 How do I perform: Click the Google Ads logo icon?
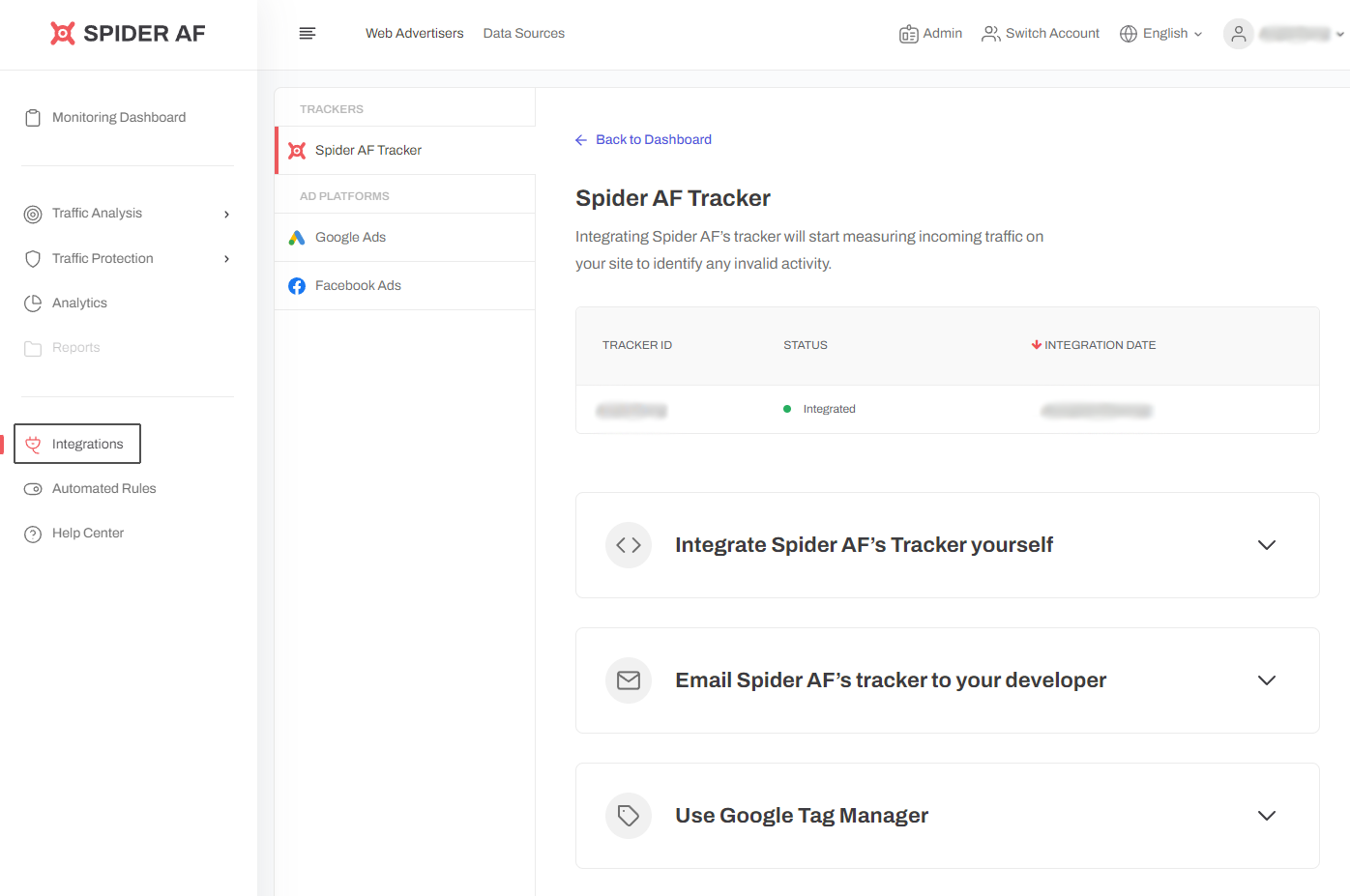[x=297, y=238]
